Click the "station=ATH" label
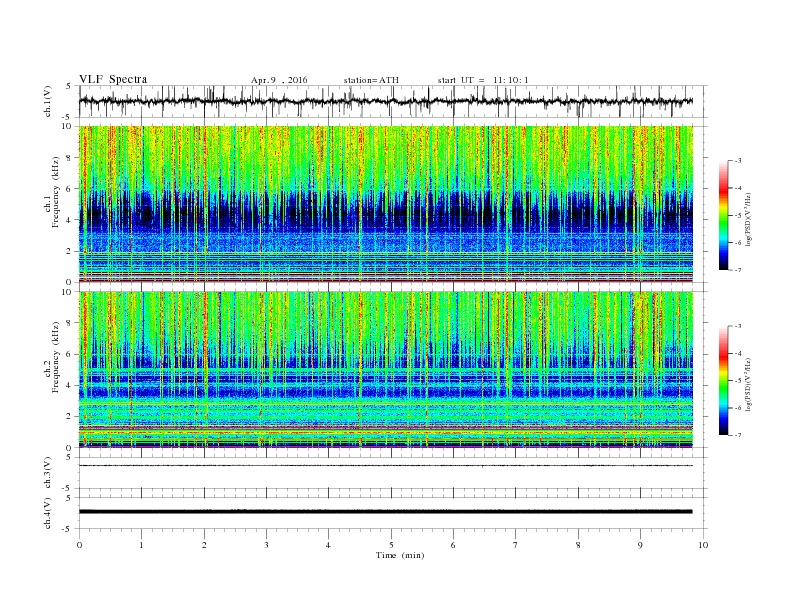Screen dimensions: 792x612 click(371, 80)
